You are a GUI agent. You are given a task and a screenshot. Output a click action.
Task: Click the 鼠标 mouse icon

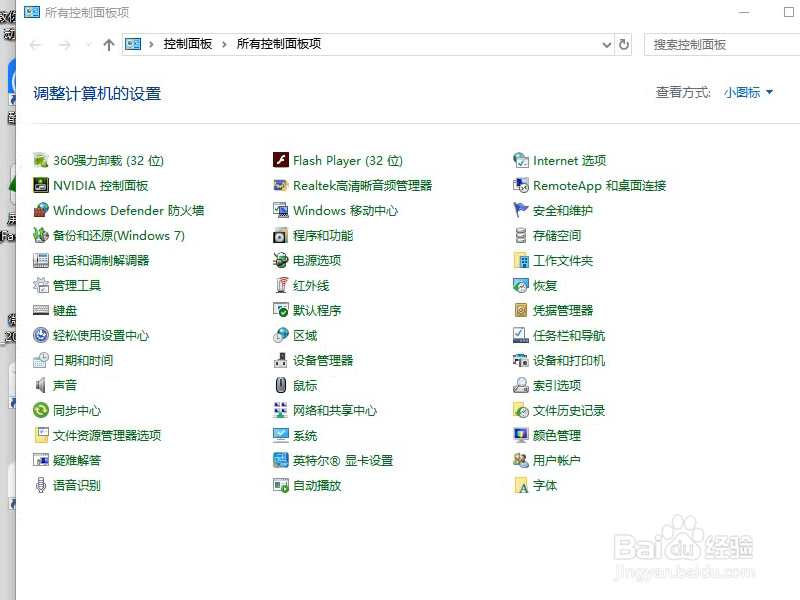[281, 385]
